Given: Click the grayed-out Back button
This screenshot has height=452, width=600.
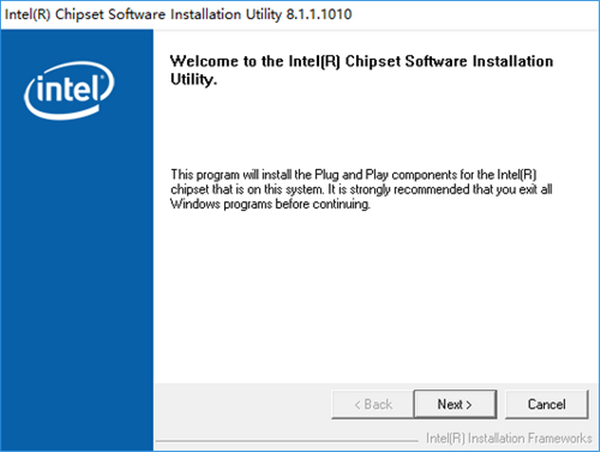Looking at the screenshot, I should point(373,404).
